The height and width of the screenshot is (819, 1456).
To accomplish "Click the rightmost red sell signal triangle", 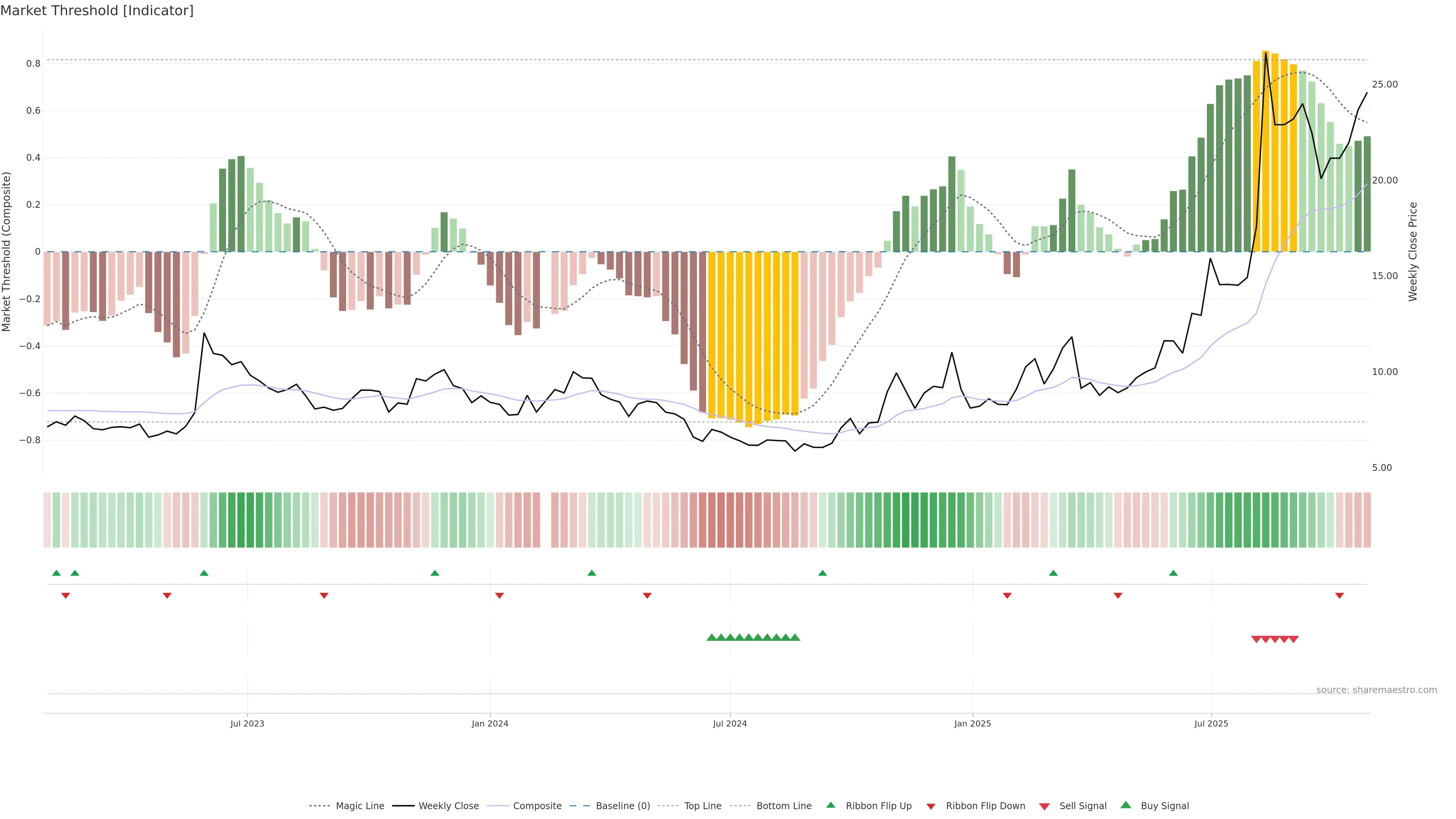I will click(1293, 639).
